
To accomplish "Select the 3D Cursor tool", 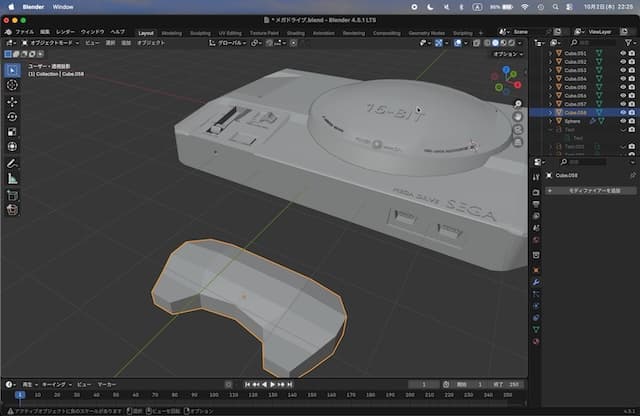I will 12,86.
